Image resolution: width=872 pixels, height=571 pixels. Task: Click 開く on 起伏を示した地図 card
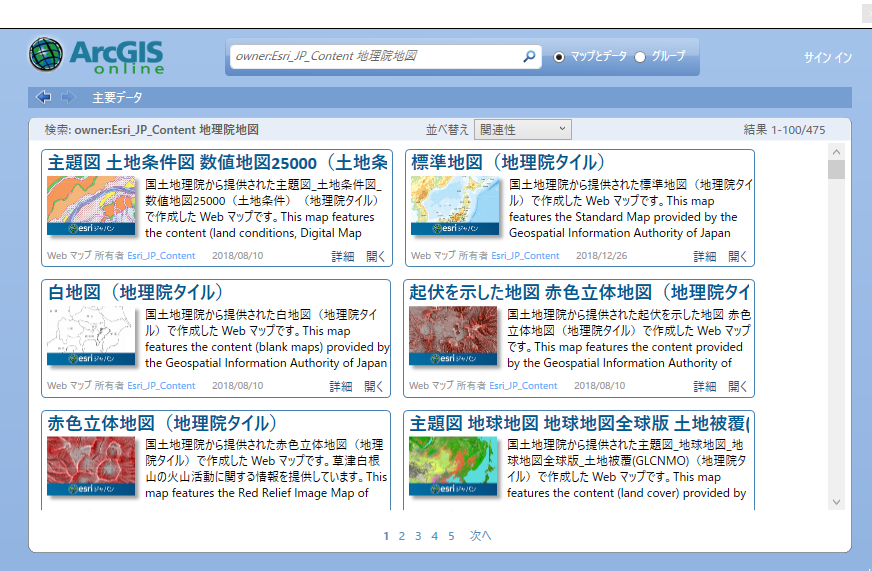coord(737,386)
